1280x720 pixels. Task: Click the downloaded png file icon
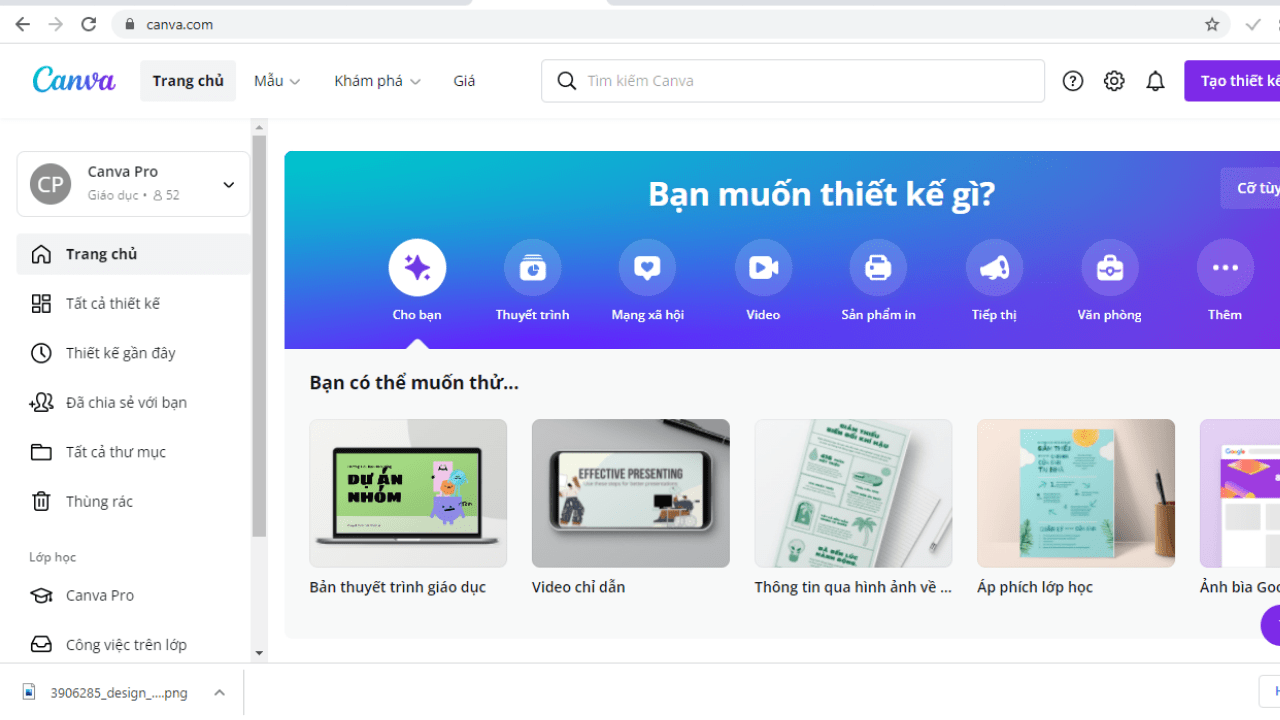point(29,692)
